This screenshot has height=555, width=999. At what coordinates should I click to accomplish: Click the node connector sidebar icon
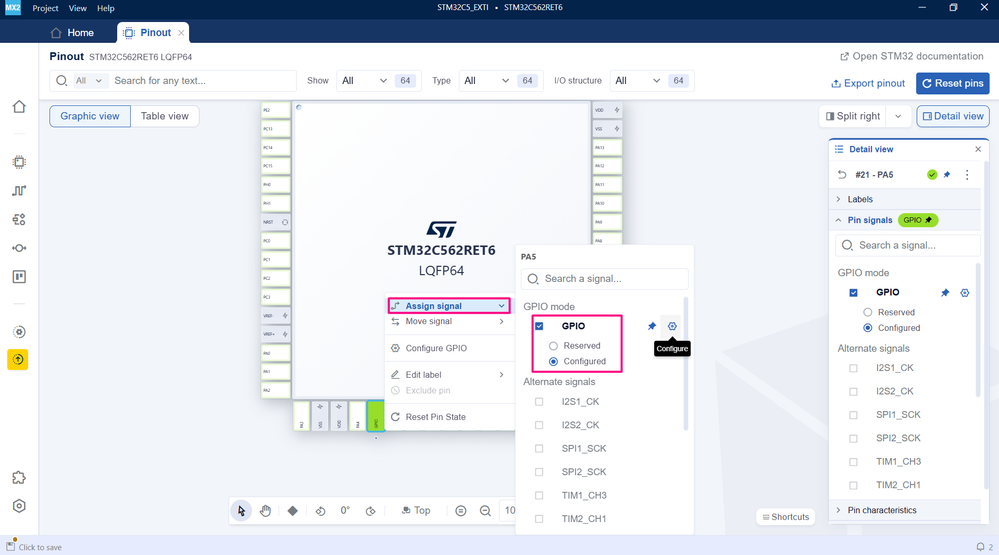click(x=19, y=248)
